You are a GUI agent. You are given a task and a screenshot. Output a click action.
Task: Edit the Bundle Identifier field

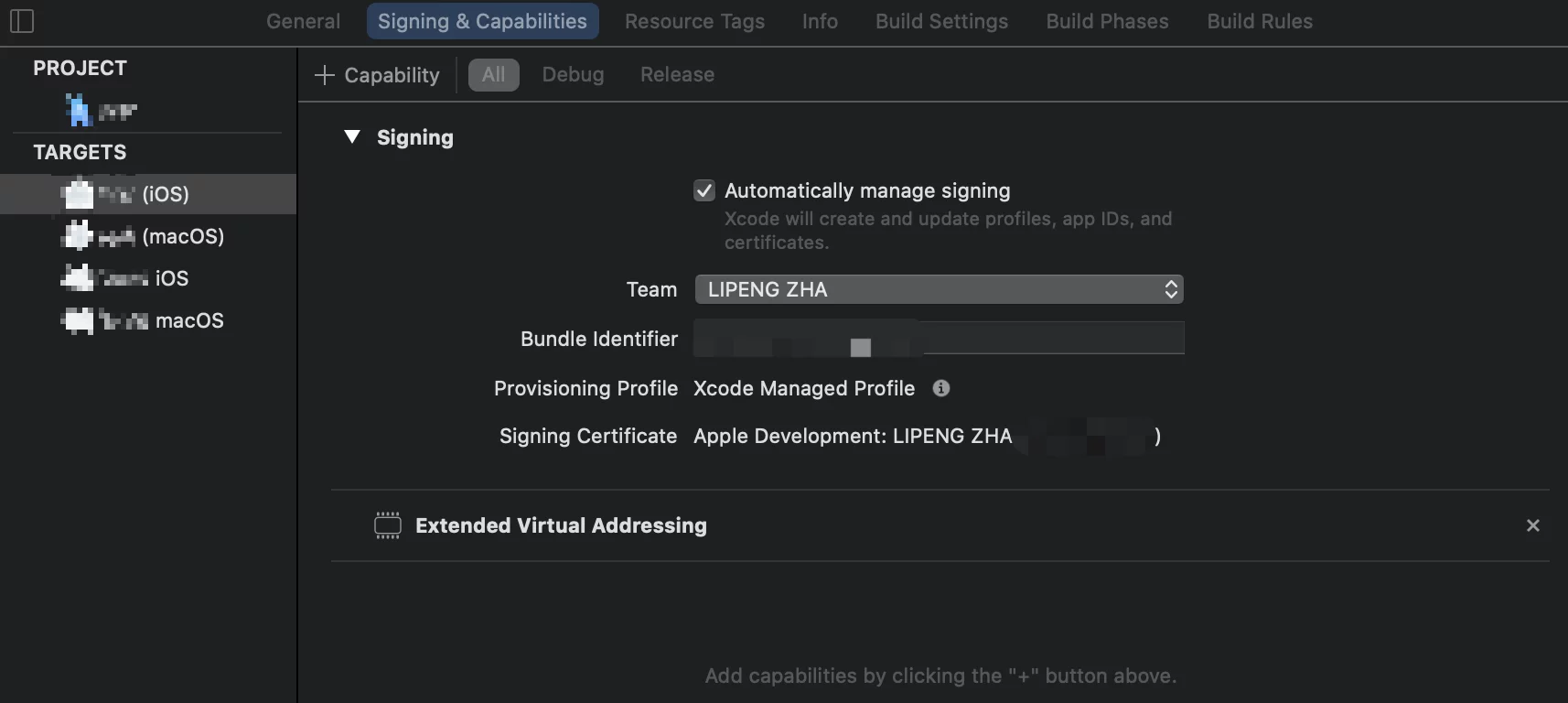tap(939, 338)
